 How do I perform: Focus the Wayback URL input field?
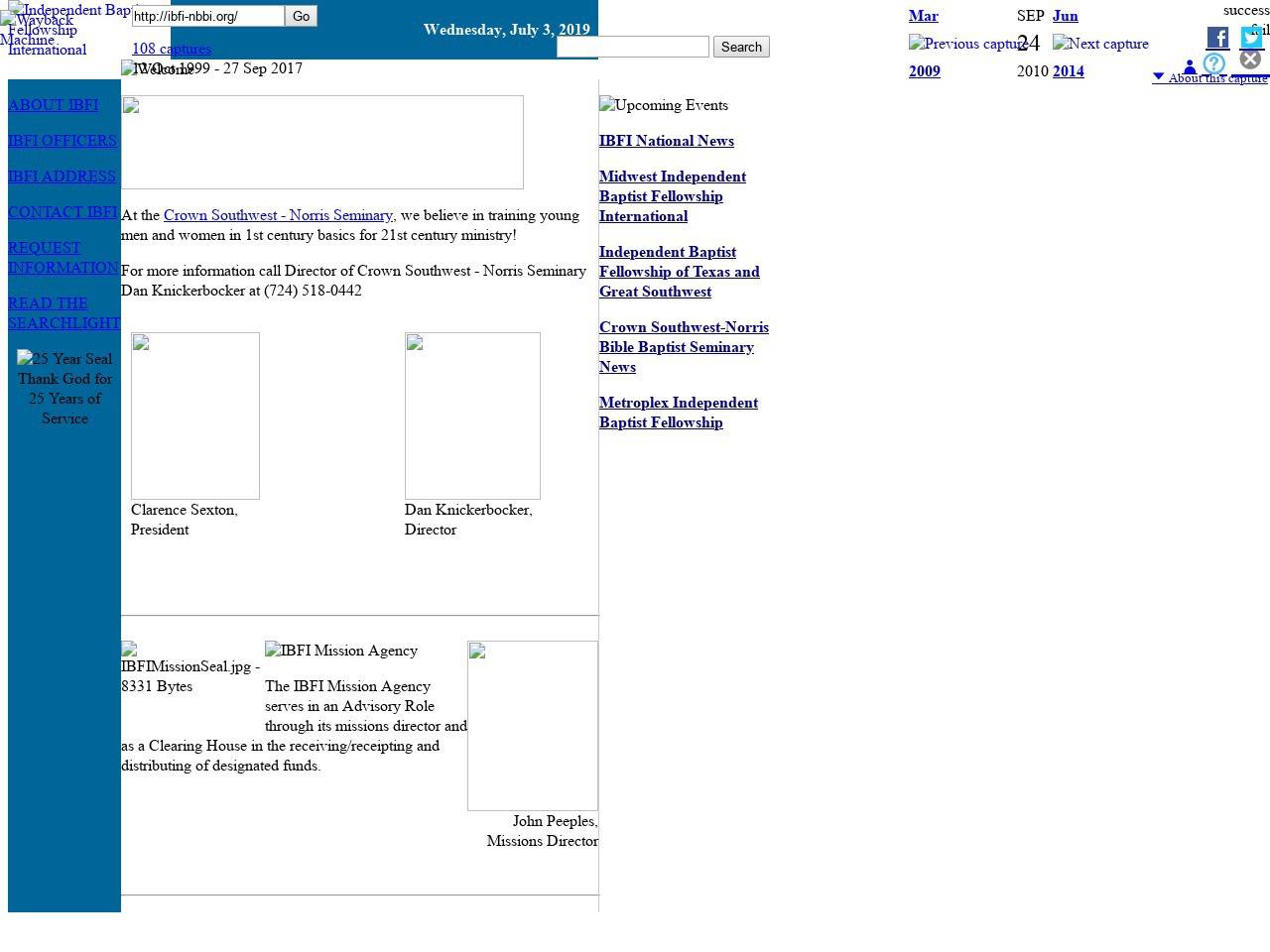pyautogui.click(x=207, y=16)
